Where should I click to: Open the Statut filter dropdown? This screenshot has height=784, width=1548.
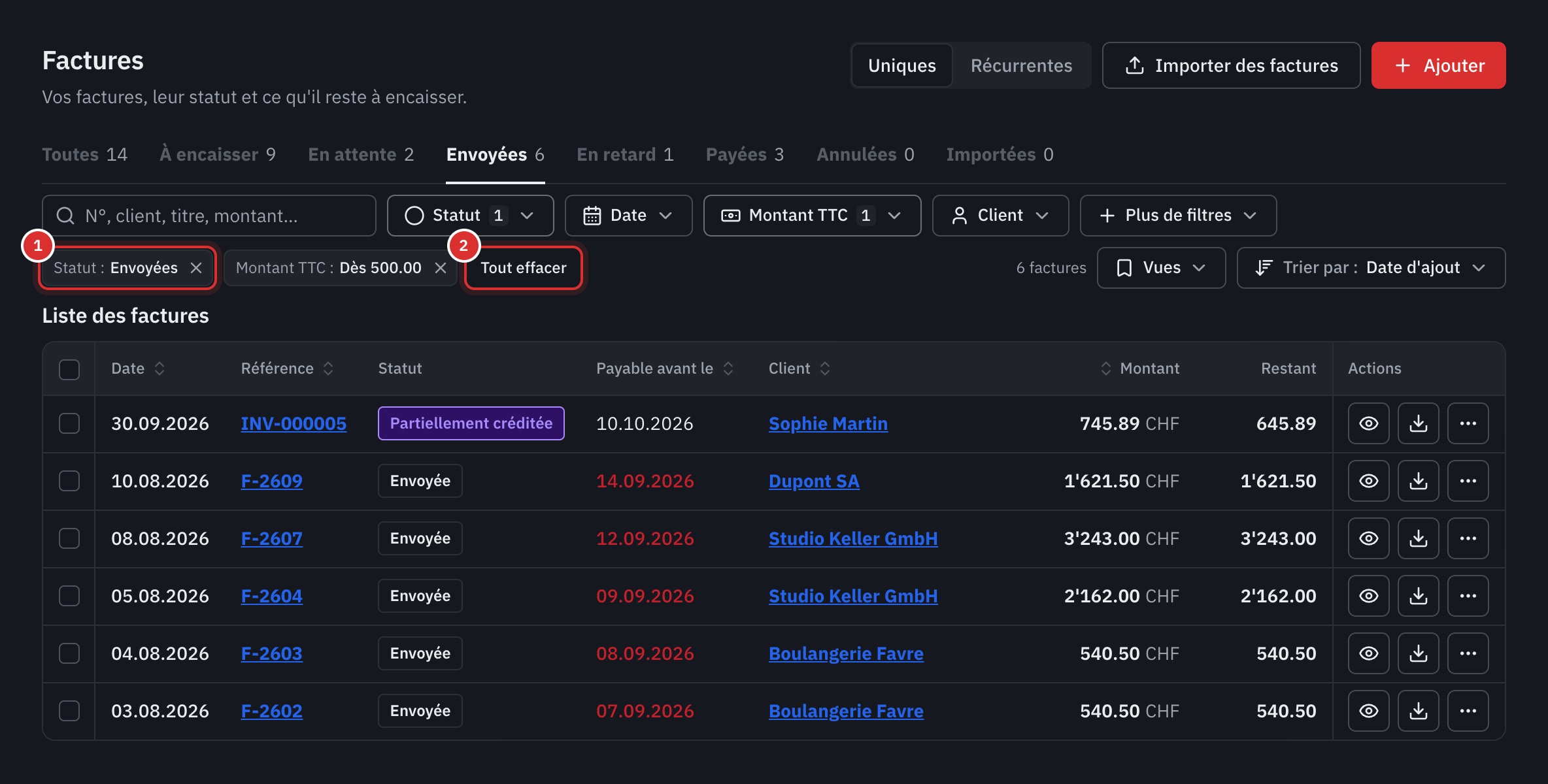[x=470, y=216]
